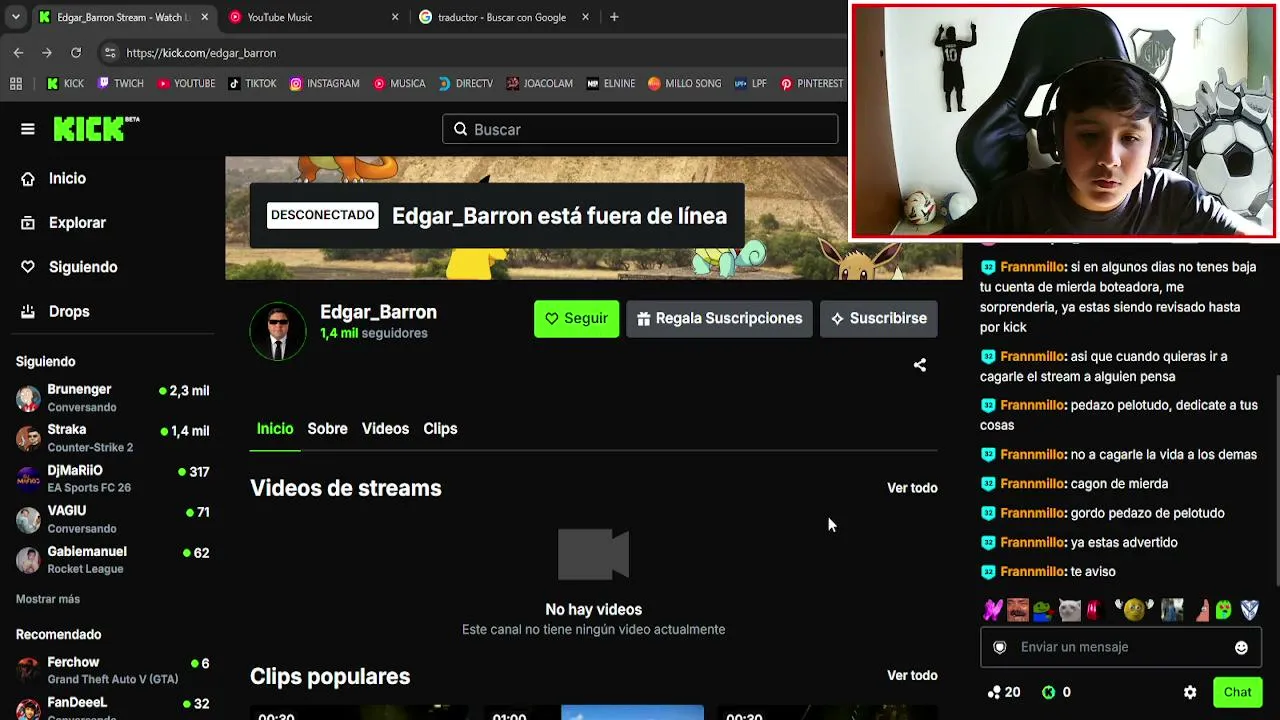
Task: Open the TIKTOK bookmark
Action: (252, 84)
